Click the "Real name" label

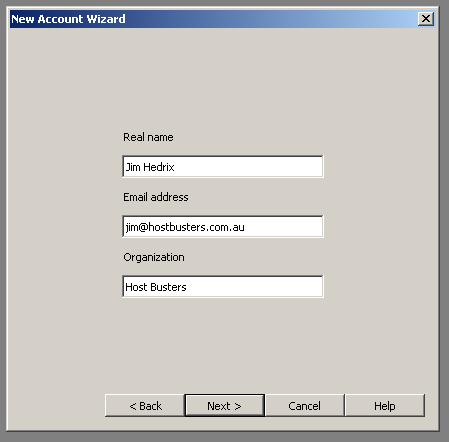pyautogui.click(x=148, y=137)
